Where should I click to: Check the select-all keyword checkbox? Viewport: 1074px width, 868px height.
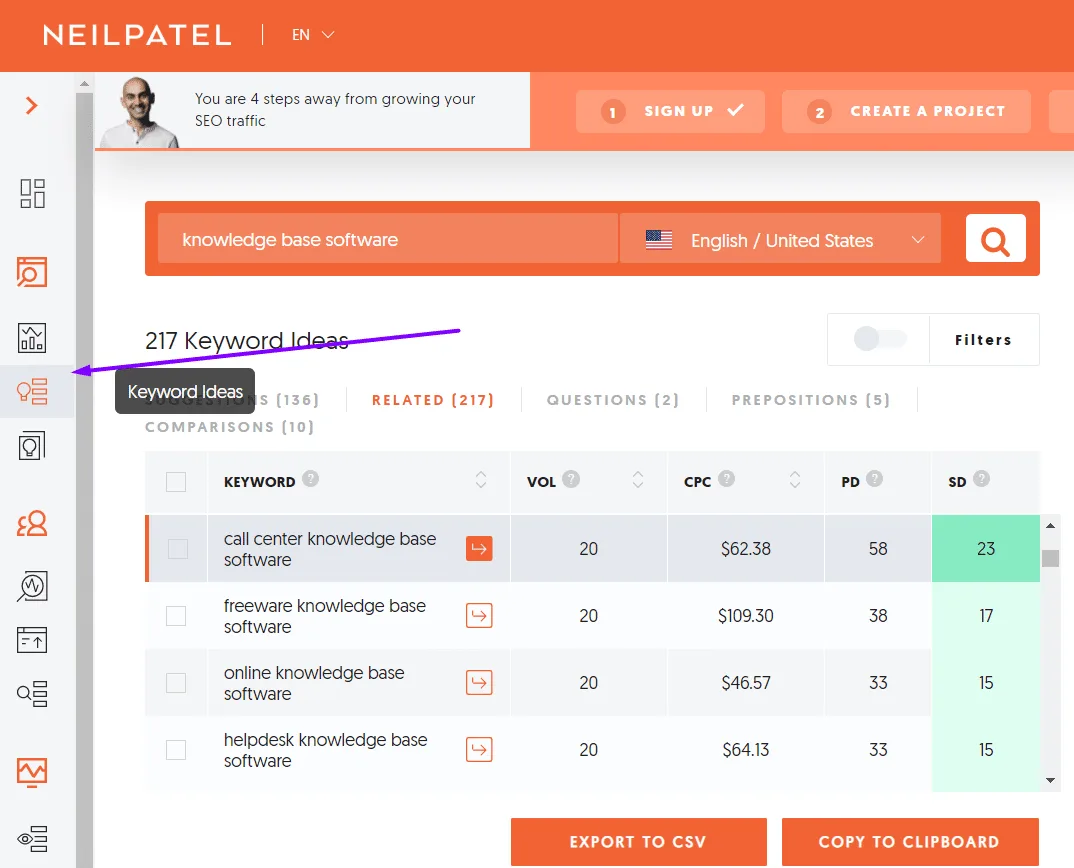click(x=176, y=482)
